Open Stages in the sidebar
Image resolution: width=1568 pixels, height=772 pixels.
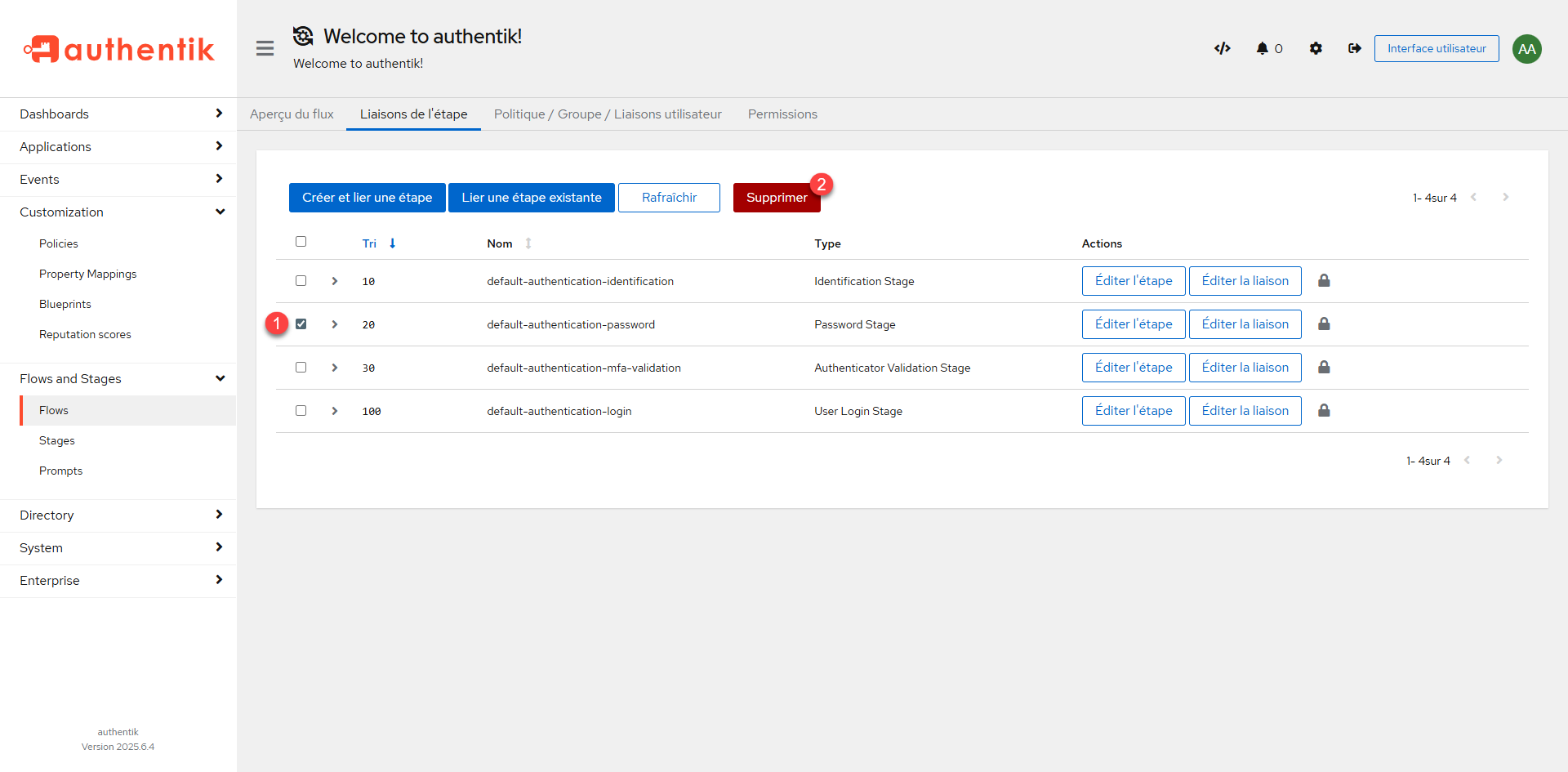pyautogui.click(x=57, y=441)
